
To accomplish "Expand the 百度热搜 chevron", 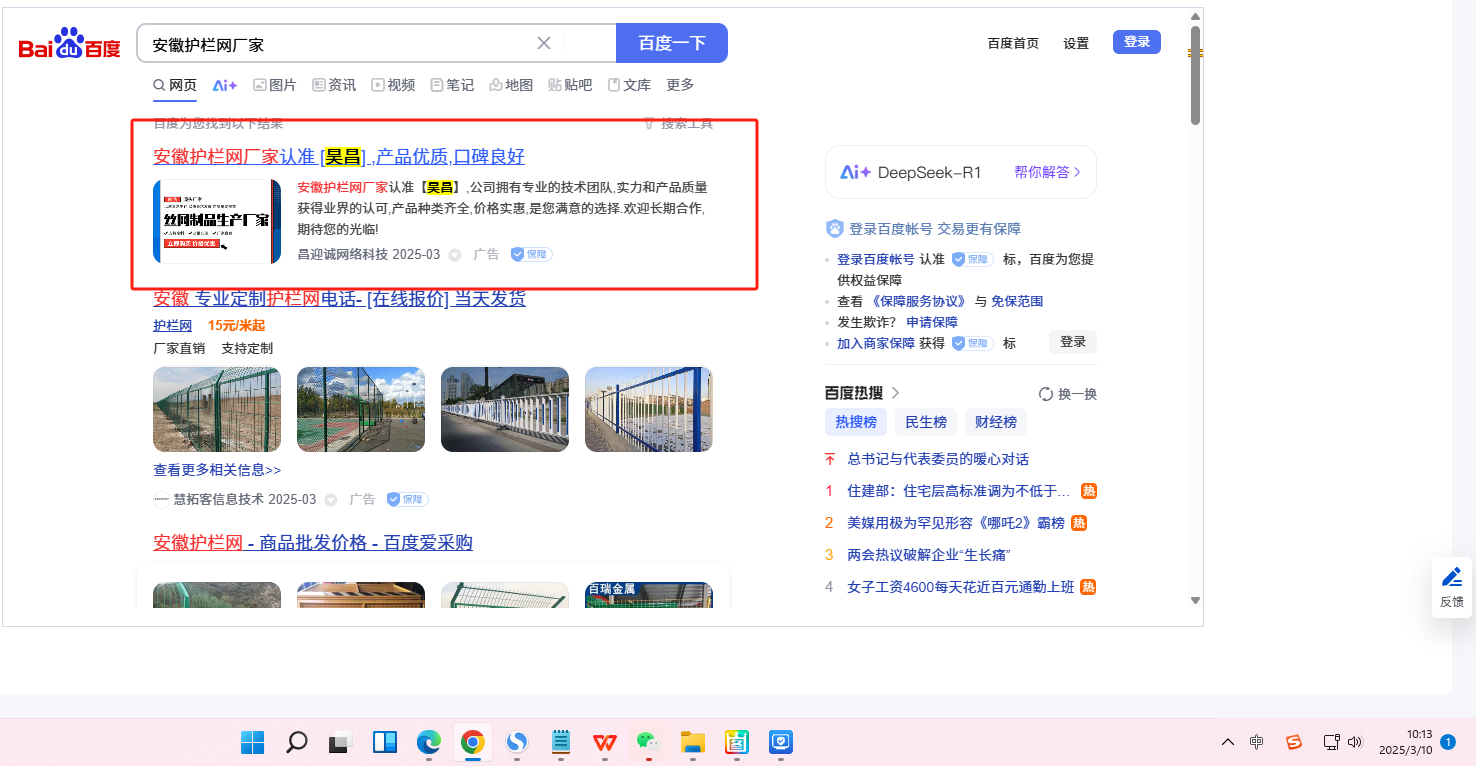I will coord(895,393).
